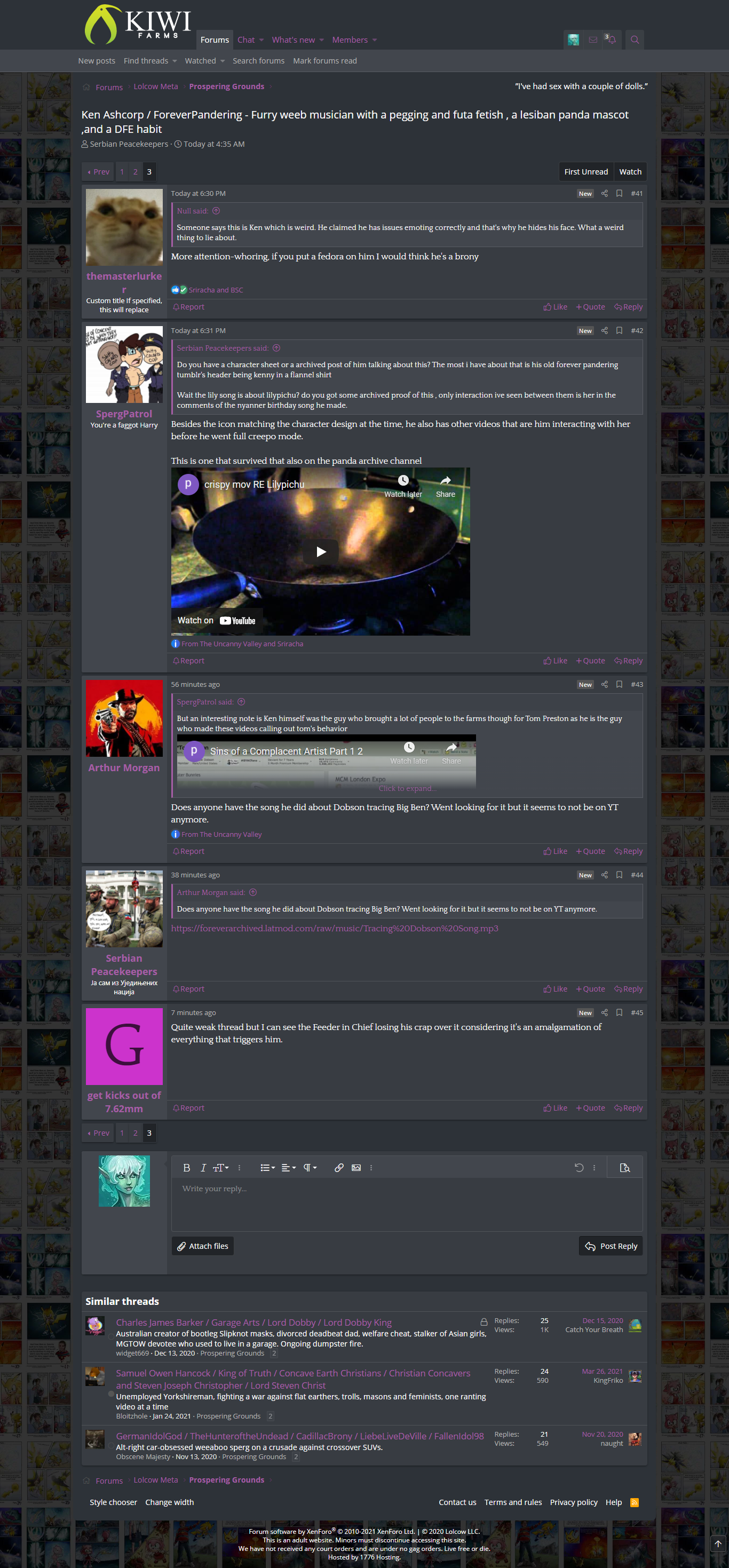Like post #41 by themasterlurker
The width and height of the screenshot is (729, 1568).
pos(555,307)
